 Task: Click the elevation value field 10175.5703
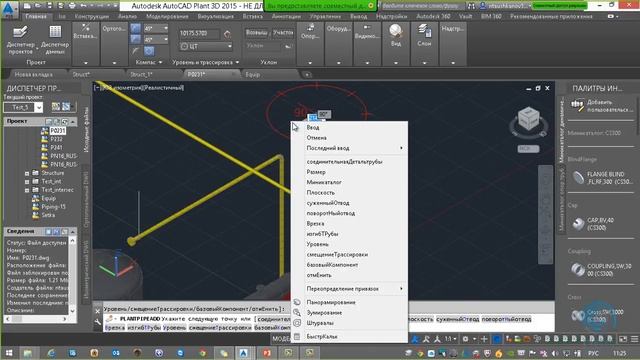coord(200,33)
